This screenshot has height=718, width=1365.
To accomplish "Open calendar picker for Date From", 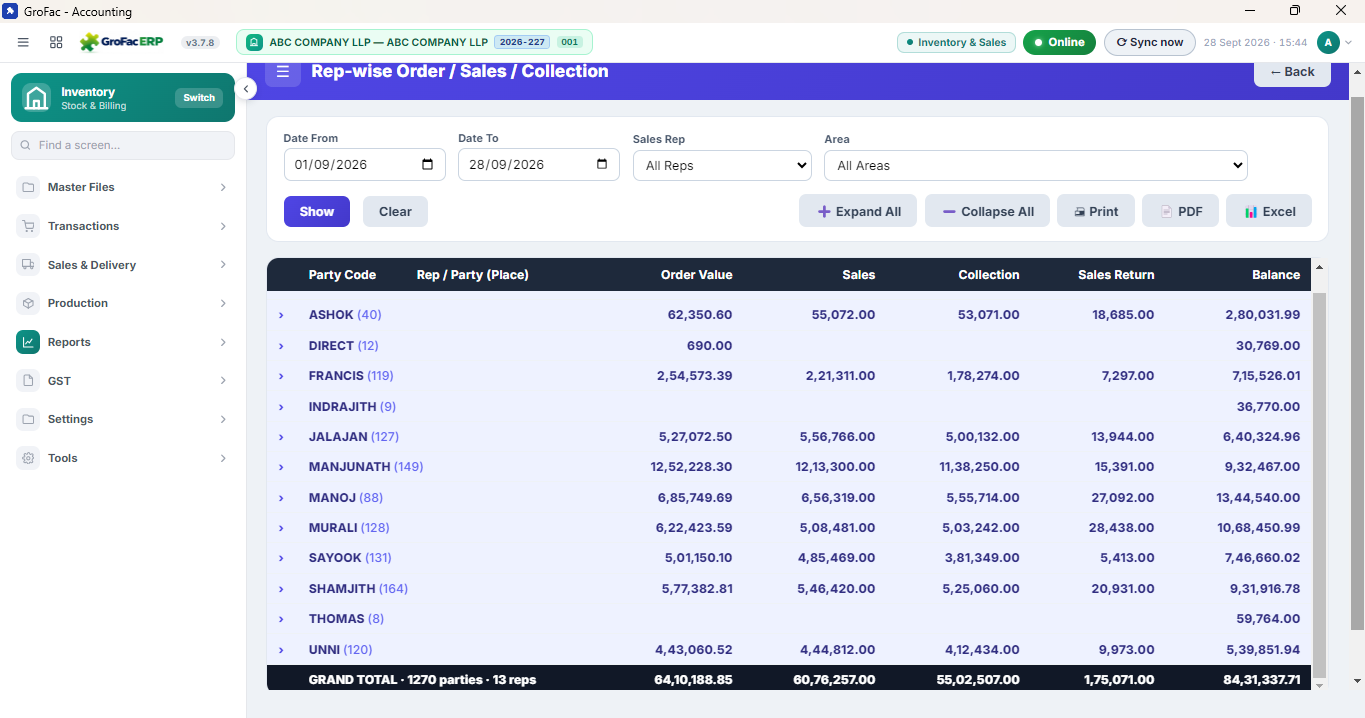I will click(428, 164).
